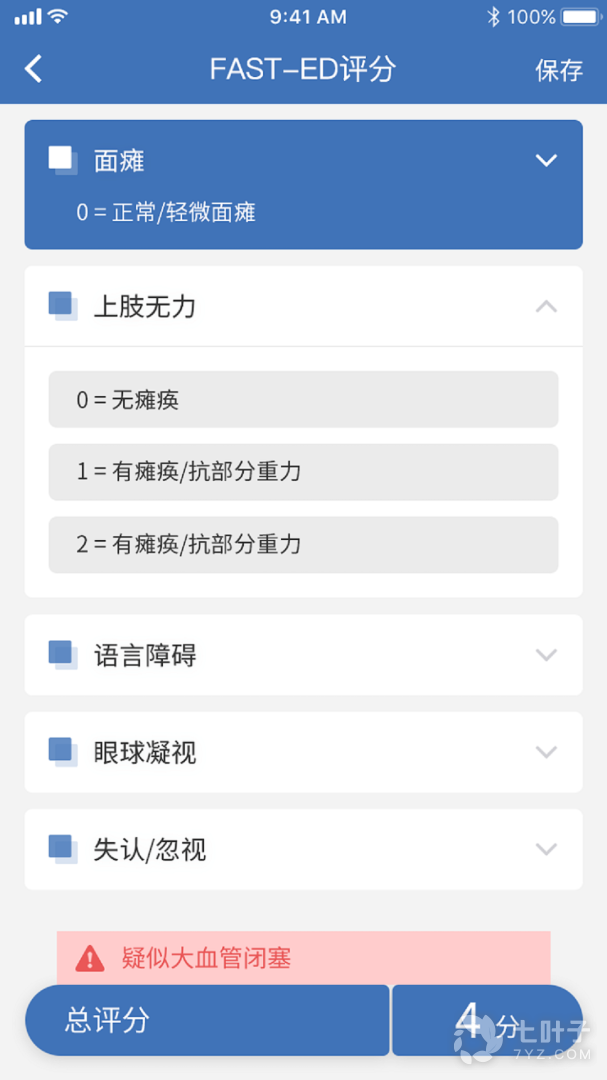The height and width of the screenshot is (1080, 607).
Task: Click the 眼球凝视 section square icon
Action: [x=62, y=752]
